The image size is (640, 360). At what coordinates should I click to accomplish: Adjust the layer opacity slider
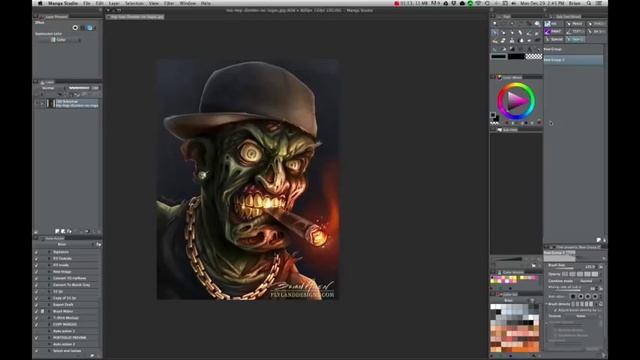point(79,88)
